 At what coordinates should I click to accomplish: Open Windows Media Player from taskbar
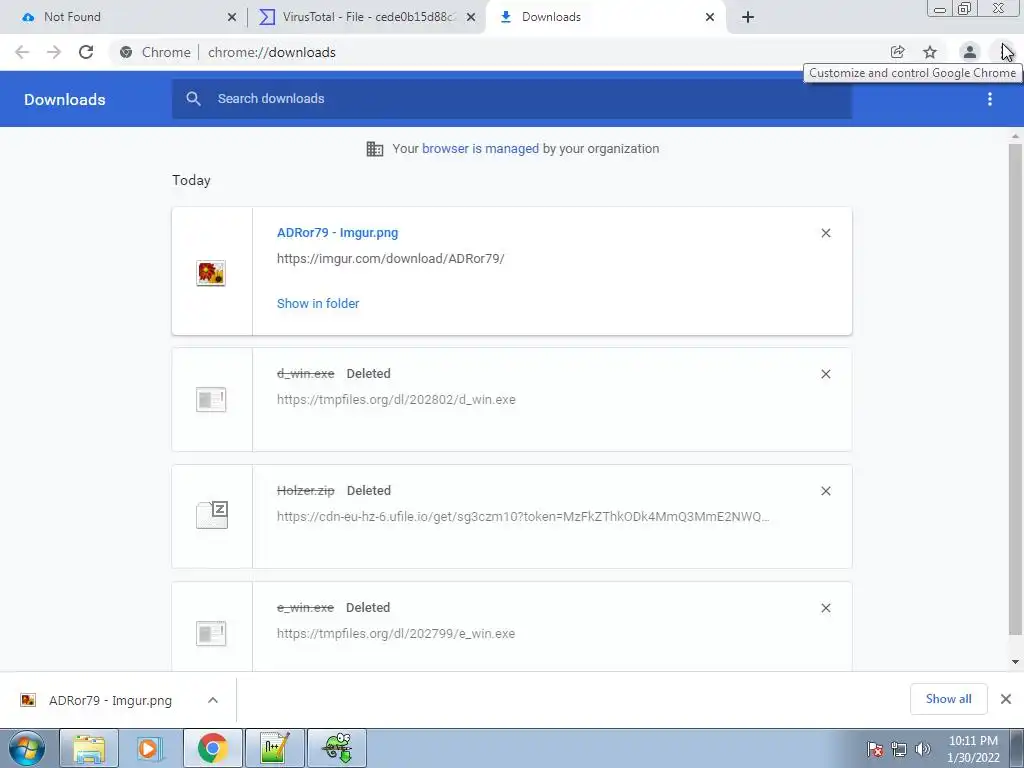click(x=150, y=748)
